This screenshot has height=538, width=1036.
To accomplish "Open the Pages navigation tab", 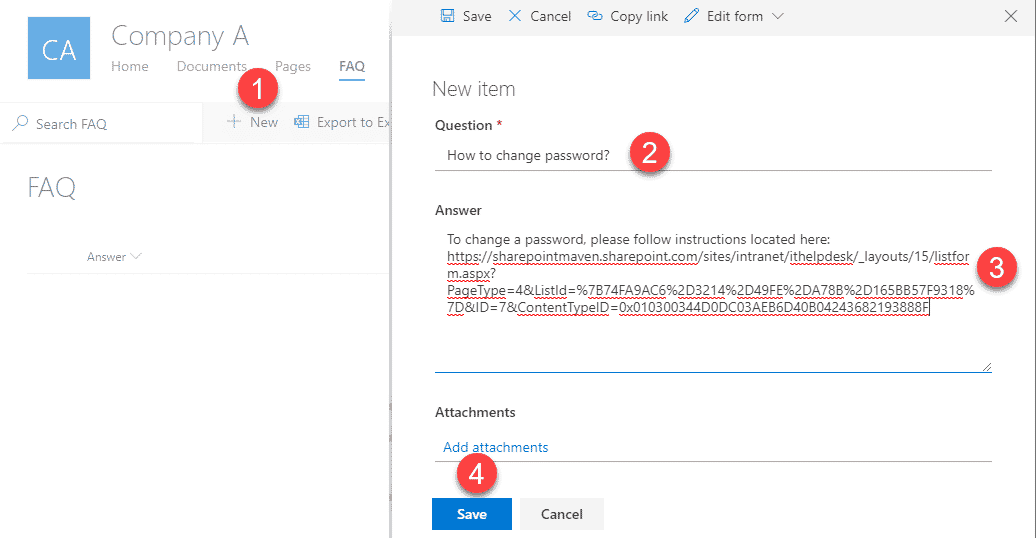I will tap(293, 66).
